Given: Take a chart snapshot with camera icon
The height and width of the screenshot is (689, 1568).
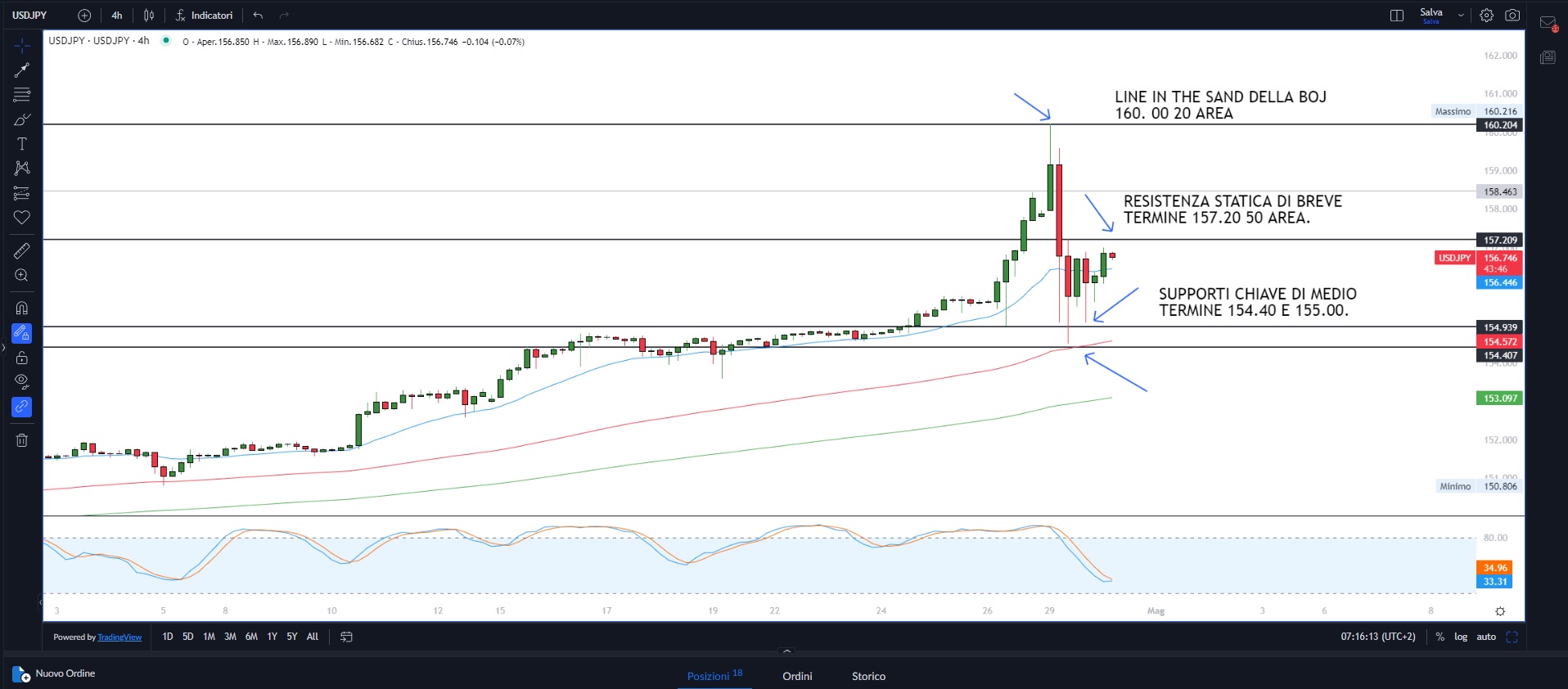Looking at the screenshot, I should point(1512,16).
